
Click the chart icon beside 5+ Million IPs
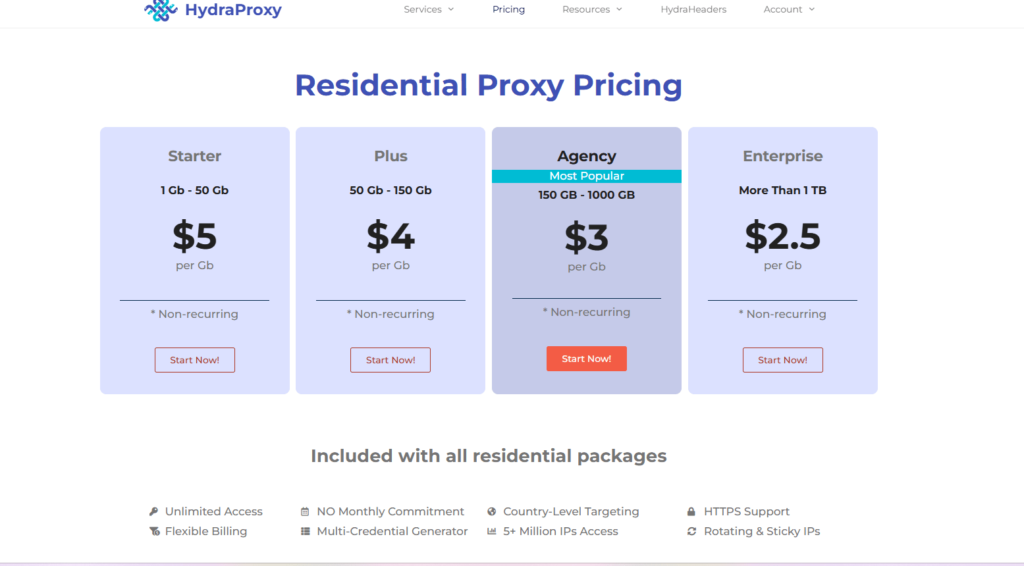pos(492,531)
